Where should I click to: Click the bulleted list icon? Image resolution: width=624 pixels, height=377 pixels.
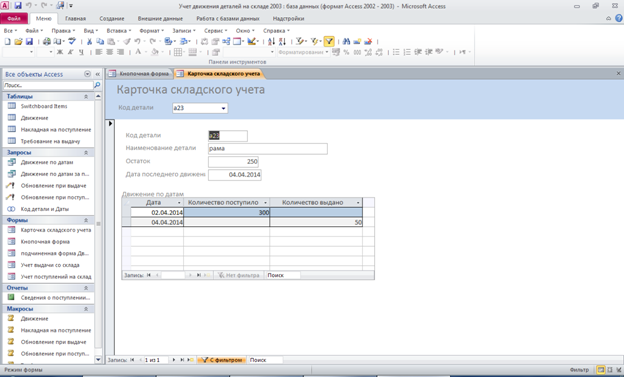396,52
